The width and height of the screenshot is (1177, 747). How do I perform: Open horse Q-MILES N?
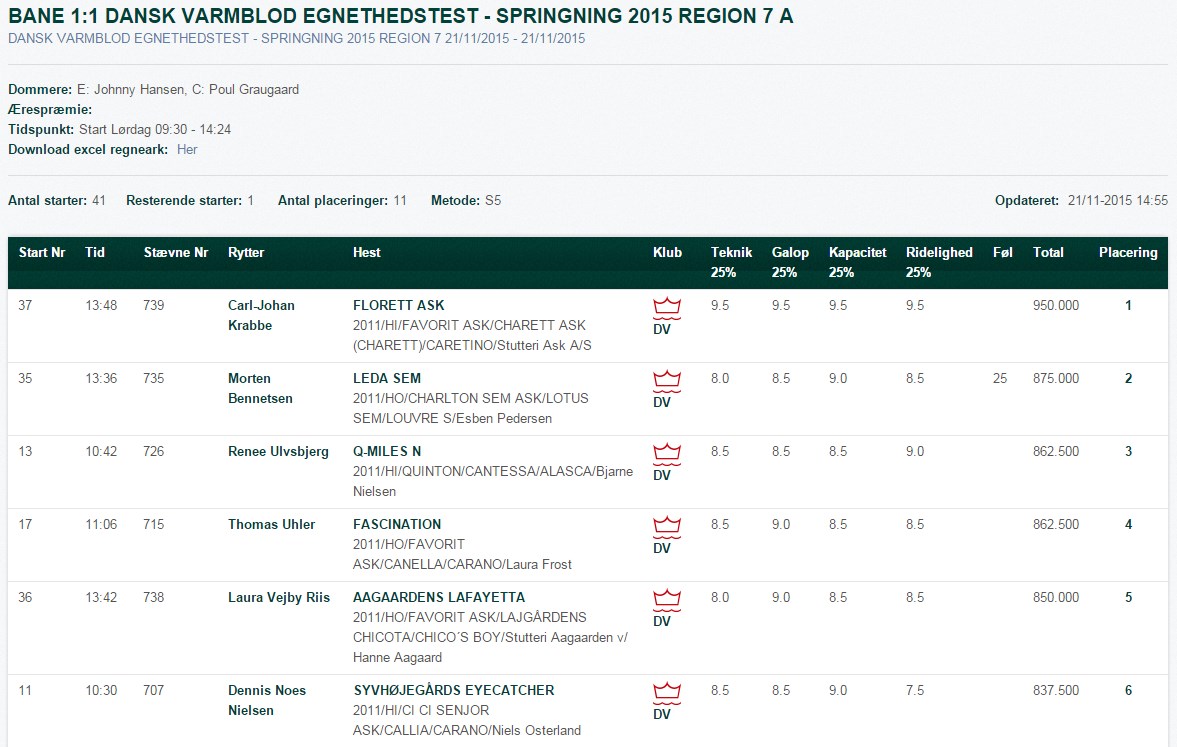[x=387, y=451]
